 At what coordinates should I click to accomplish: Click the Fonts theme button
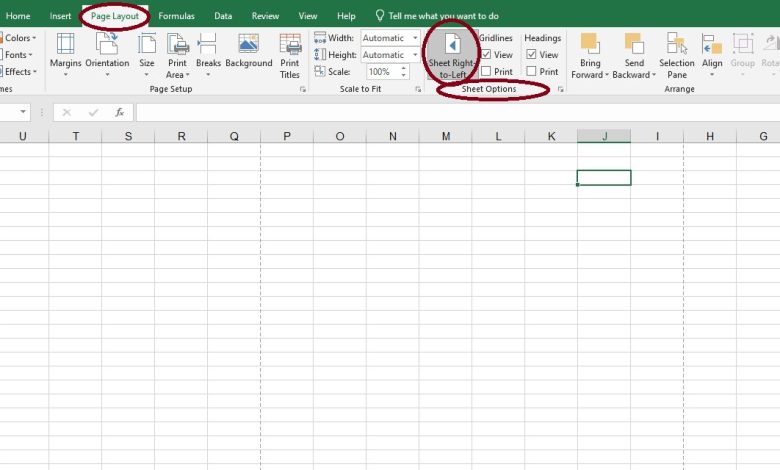[17, 55]
